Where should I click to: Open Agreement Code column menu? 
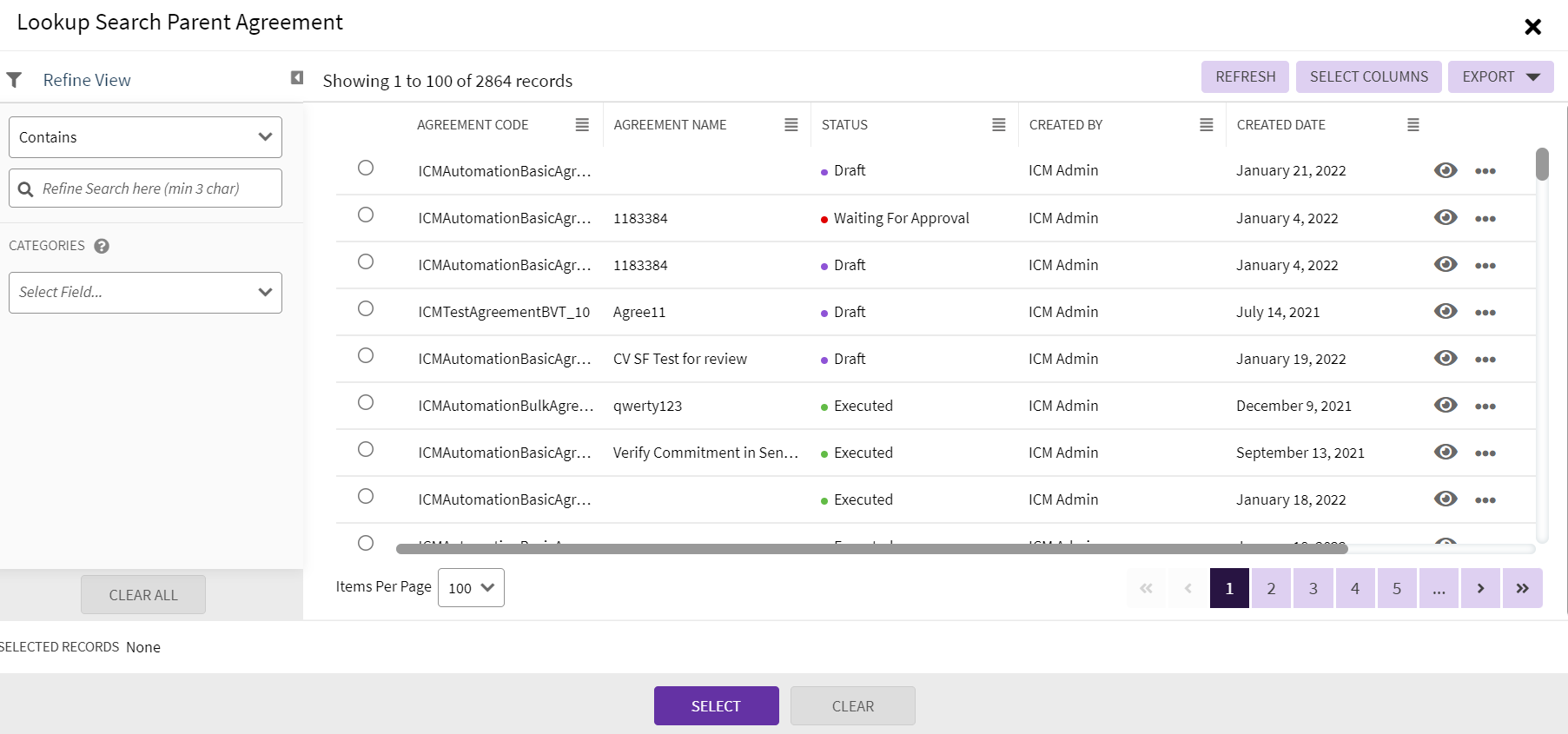[x=582, y=125]
